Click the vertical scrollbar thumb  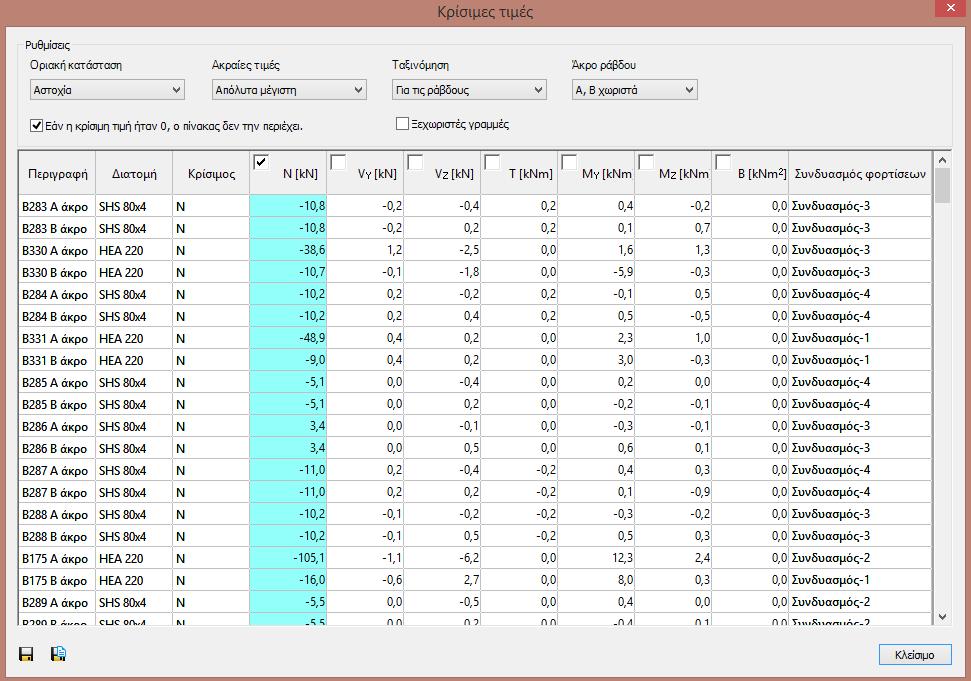point(943,186)
